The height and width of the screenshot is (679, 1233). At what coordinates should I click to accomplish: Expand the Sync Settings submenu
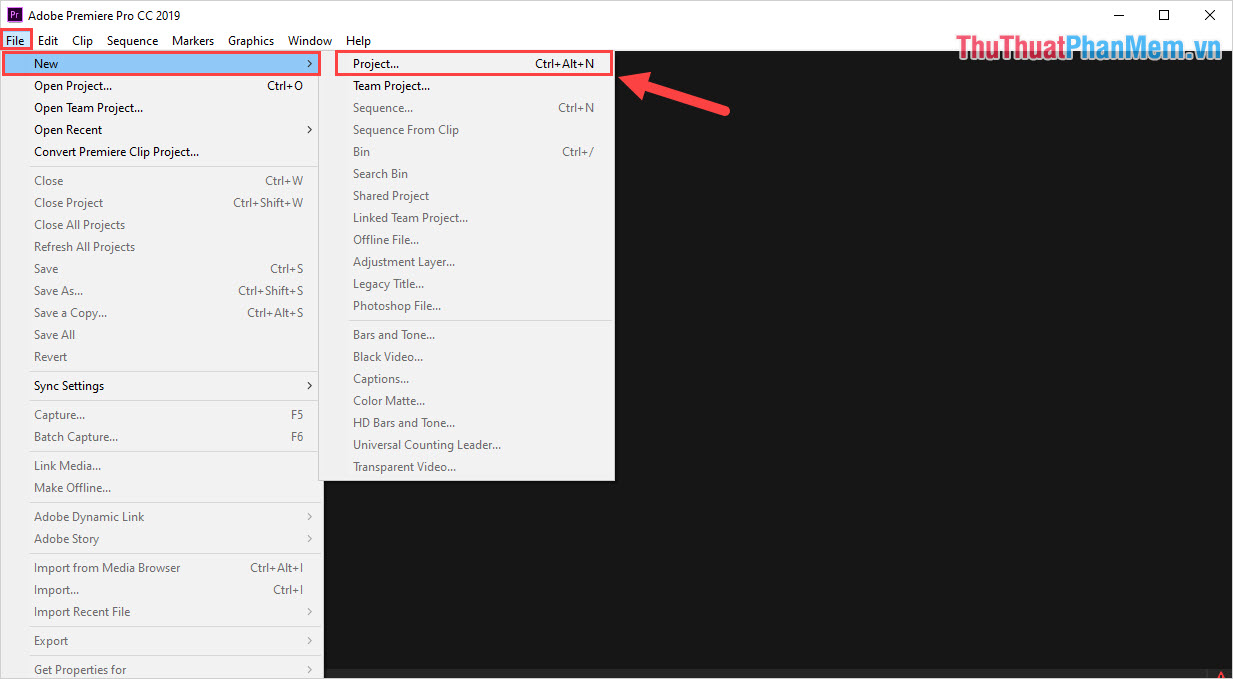(161, 386)
